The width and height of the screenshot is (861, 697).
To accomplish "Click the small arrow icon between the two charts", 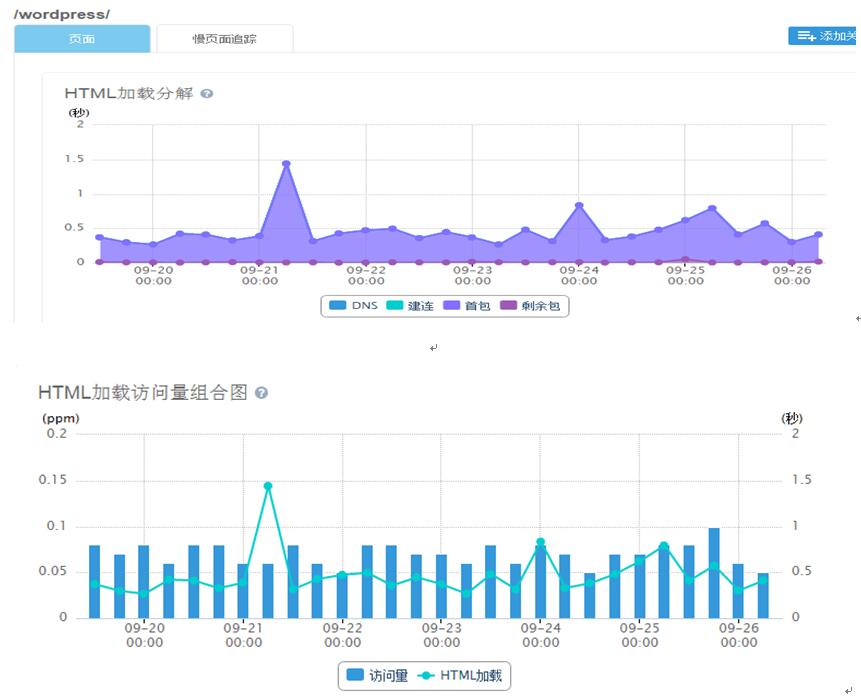I will click(433, 348).
